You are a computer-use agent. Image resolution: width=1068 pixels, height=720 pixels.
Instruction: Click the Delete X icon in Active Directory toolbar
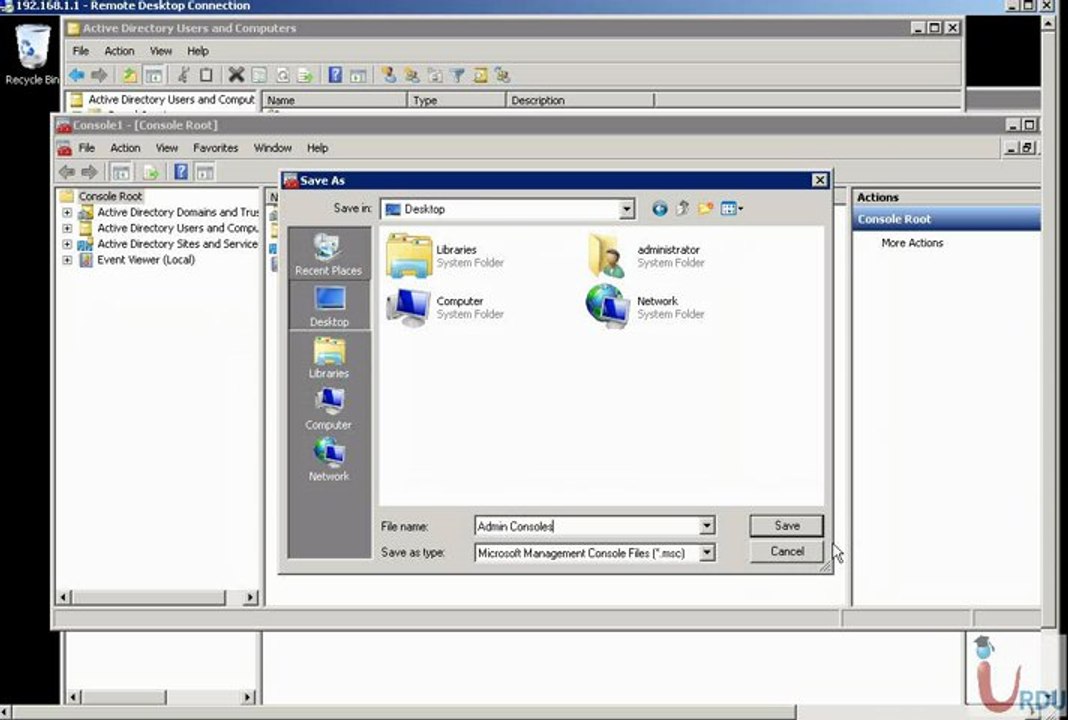pos(236,75)
